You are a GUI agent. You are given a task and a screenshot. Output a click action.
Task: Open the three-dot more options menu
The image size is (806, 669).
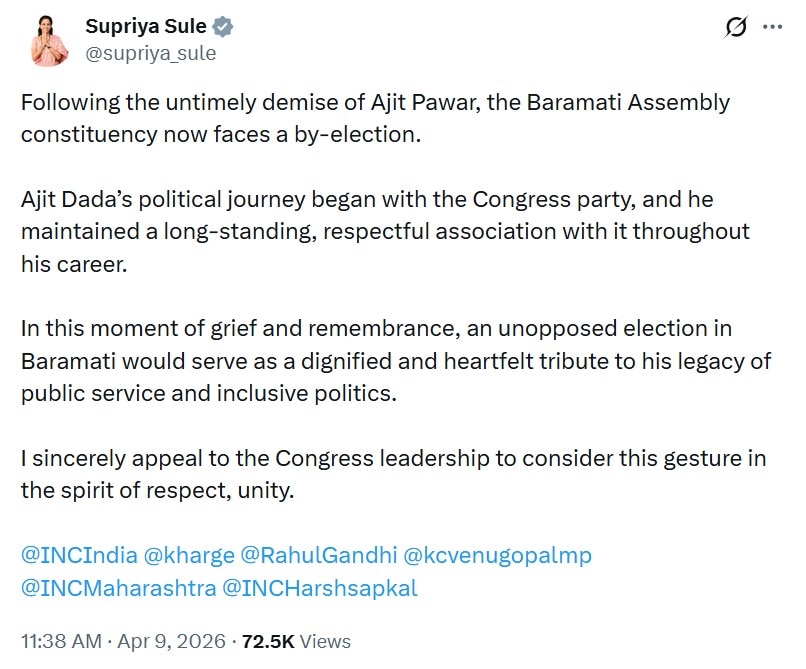click(x=772, y=28)
